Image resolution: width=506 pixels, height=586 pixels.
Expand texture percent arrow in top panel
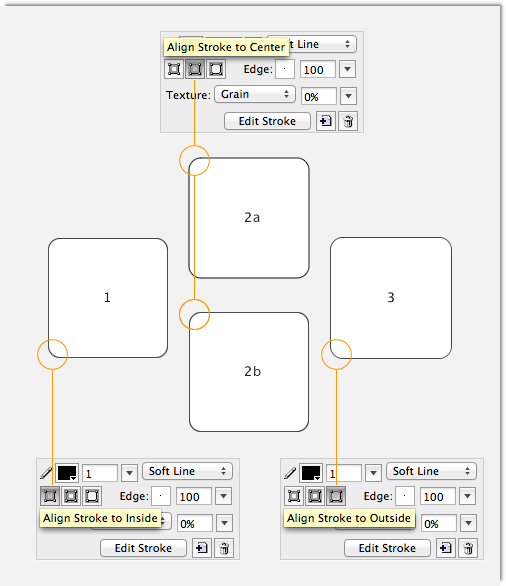[348, 96]
